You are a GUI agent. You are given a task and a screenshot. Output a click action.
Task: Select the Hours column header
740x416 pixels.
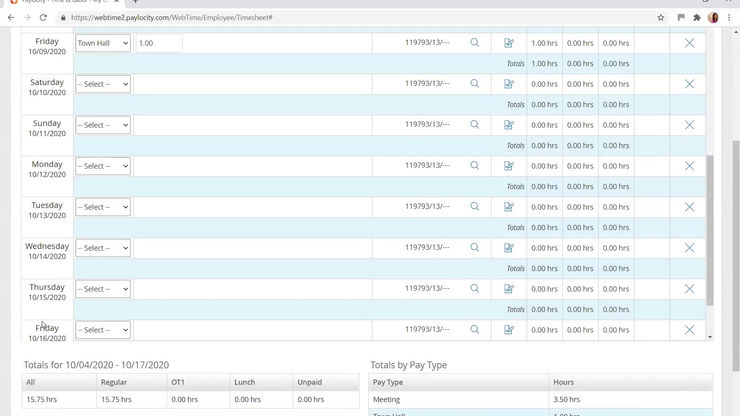631,382
